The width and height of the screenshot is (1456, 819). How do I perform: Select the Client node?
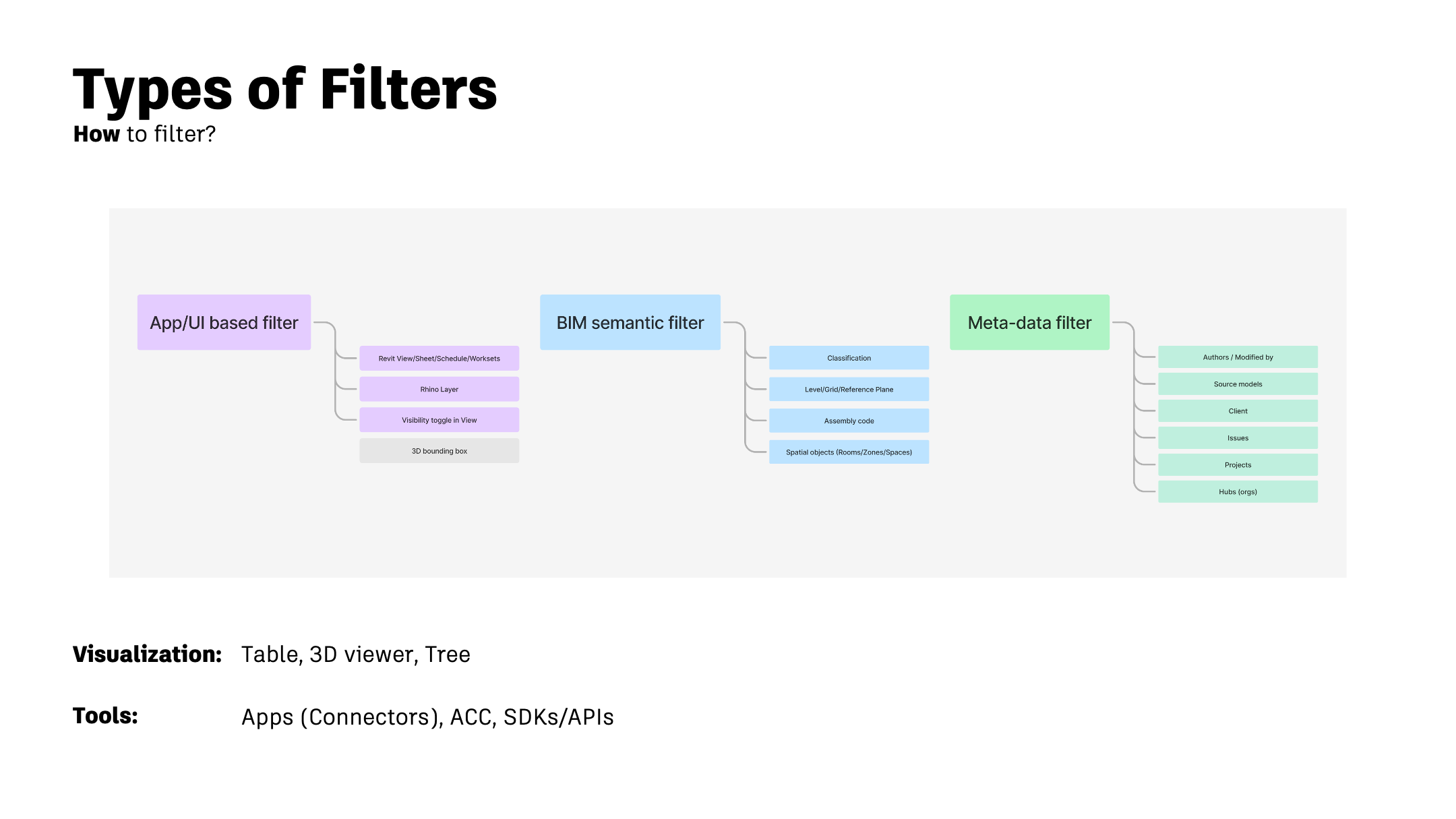point(1238,411)
